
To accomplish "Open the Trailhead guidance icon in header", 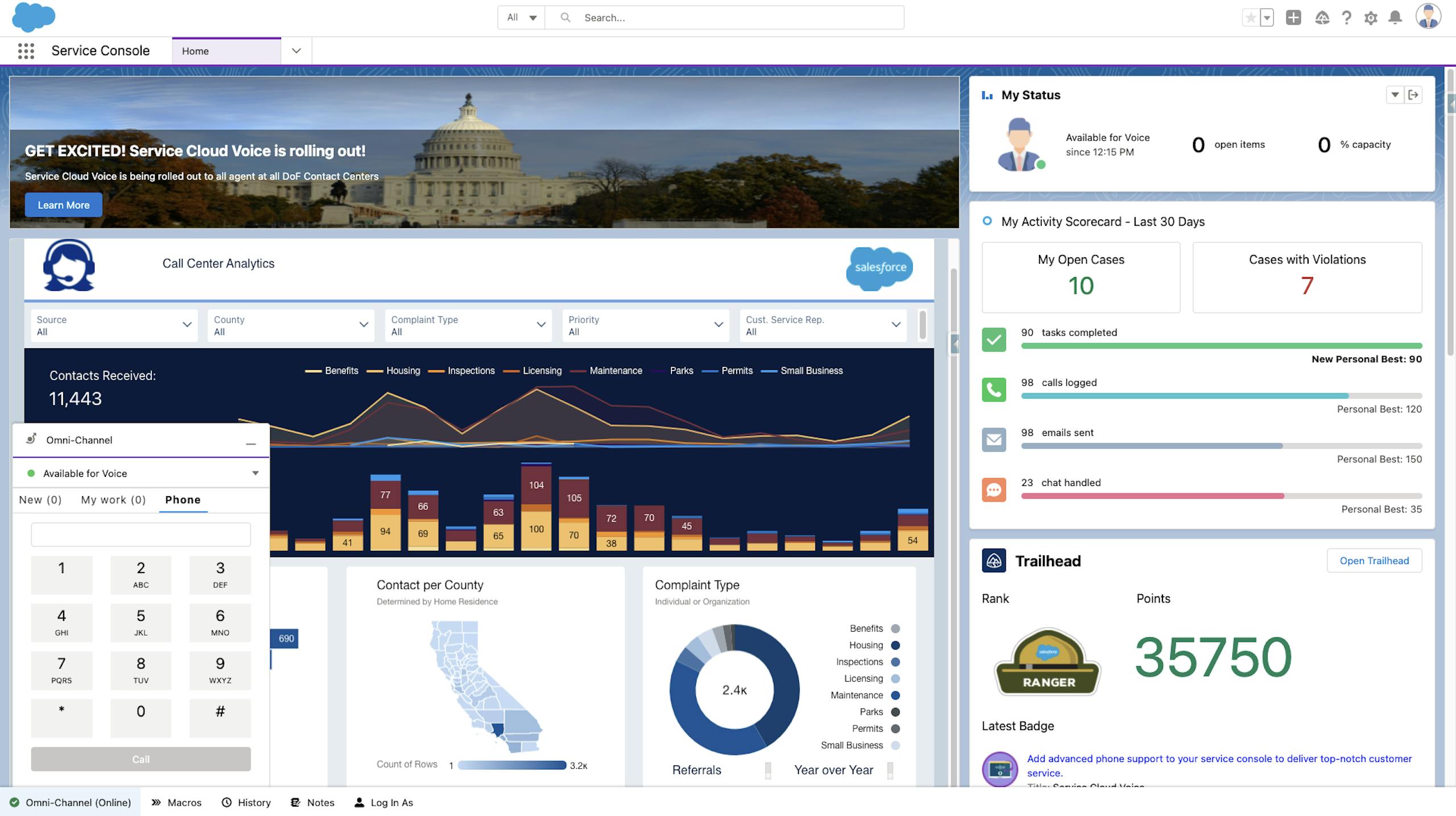I will click(x=1322, y=18).
